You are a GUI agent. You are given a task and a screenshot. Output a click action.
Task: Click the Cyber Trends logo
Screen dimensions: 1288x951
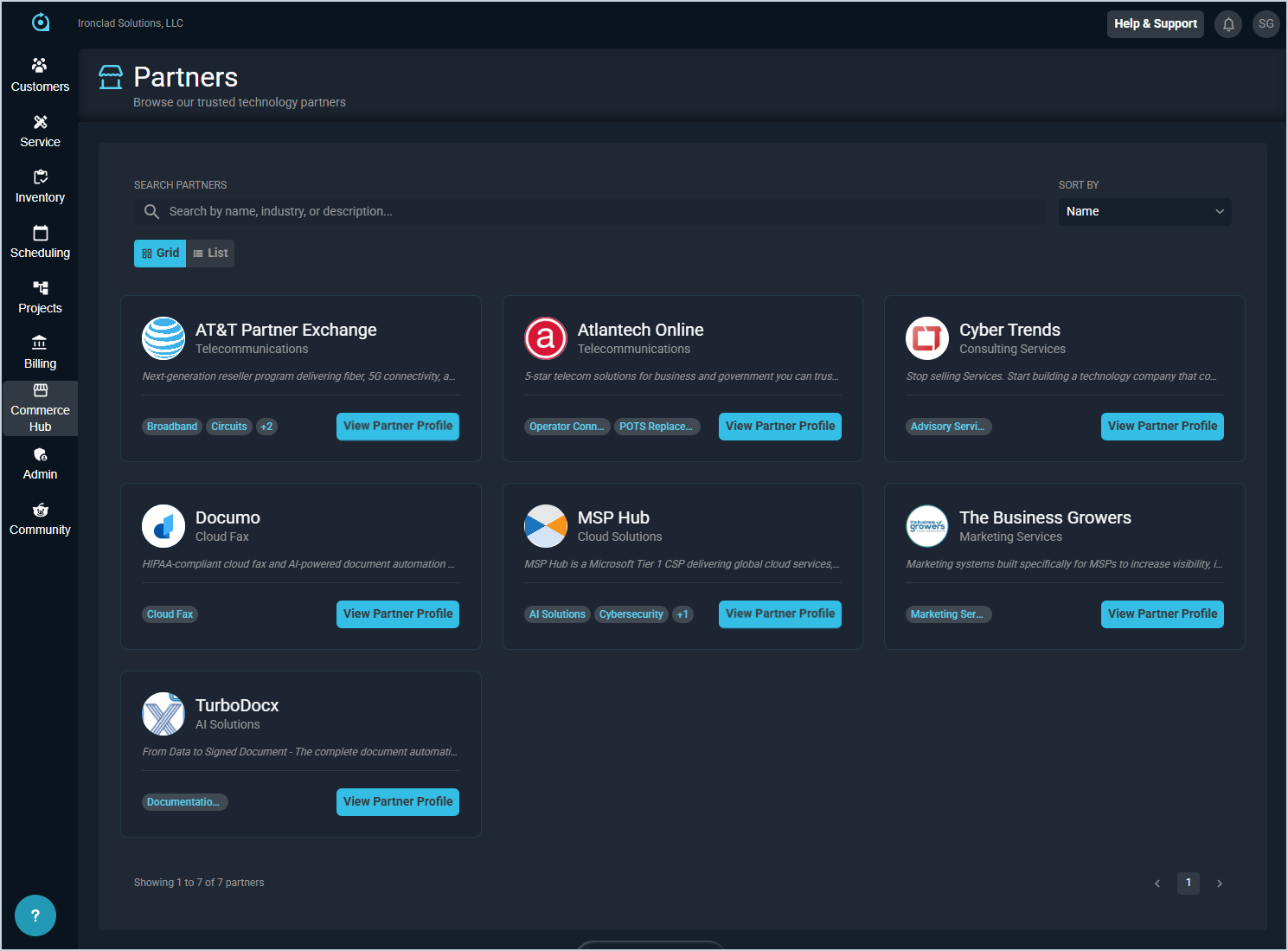pos(927,338)
